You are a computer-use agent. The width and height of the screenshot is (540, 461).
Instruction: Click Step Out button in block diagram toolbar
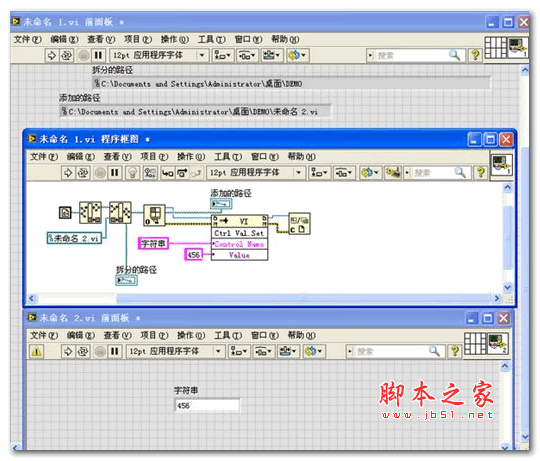click(x=196, y=172)
